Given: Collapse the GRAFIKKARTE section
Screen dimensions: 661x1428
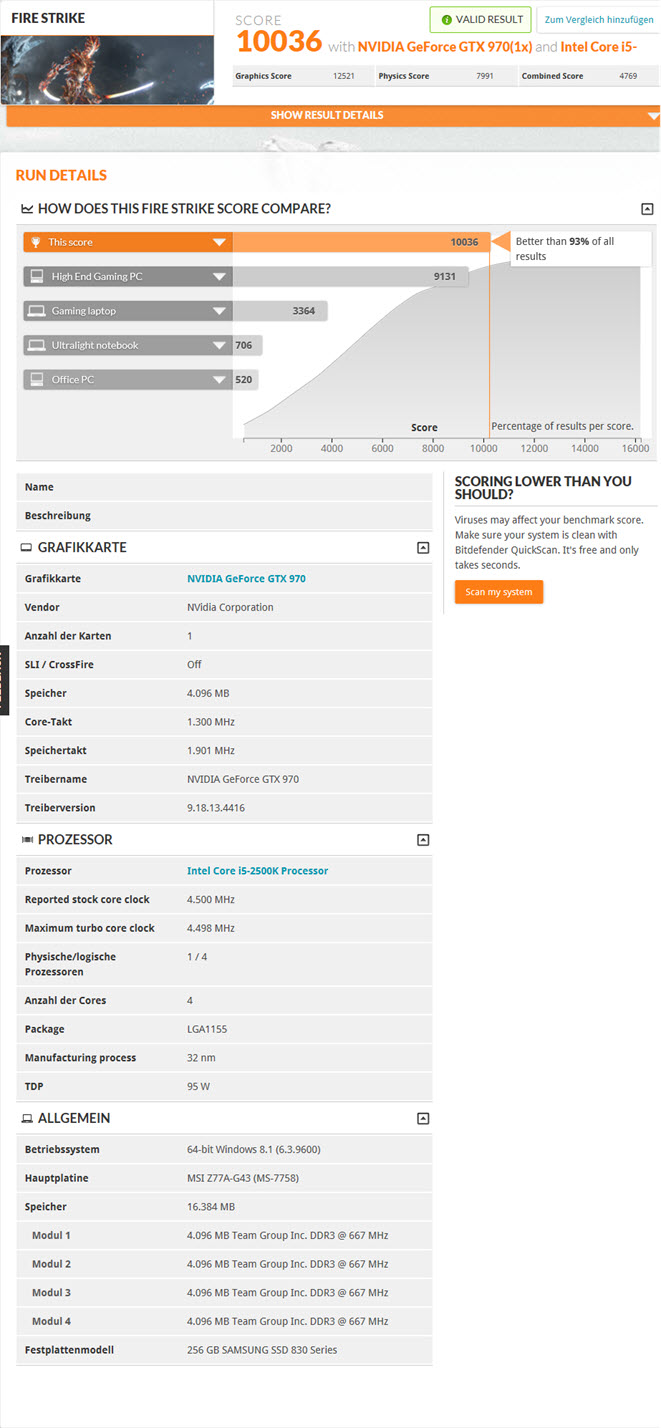Looking at the screenshot, I should (423, 548).
